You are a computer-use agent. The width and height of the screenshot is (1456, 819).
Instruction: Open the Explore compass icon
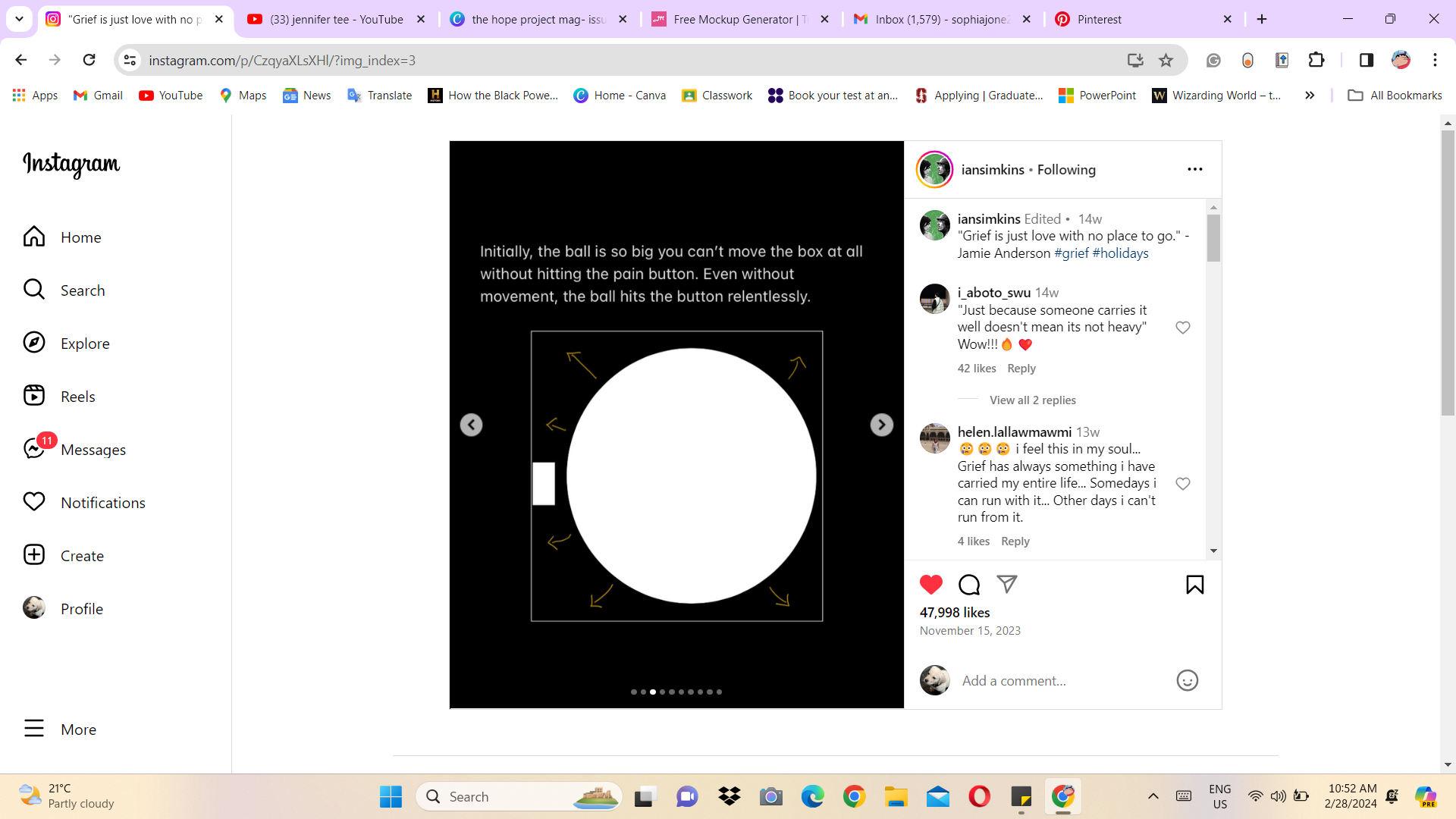(x=34, y=343)
